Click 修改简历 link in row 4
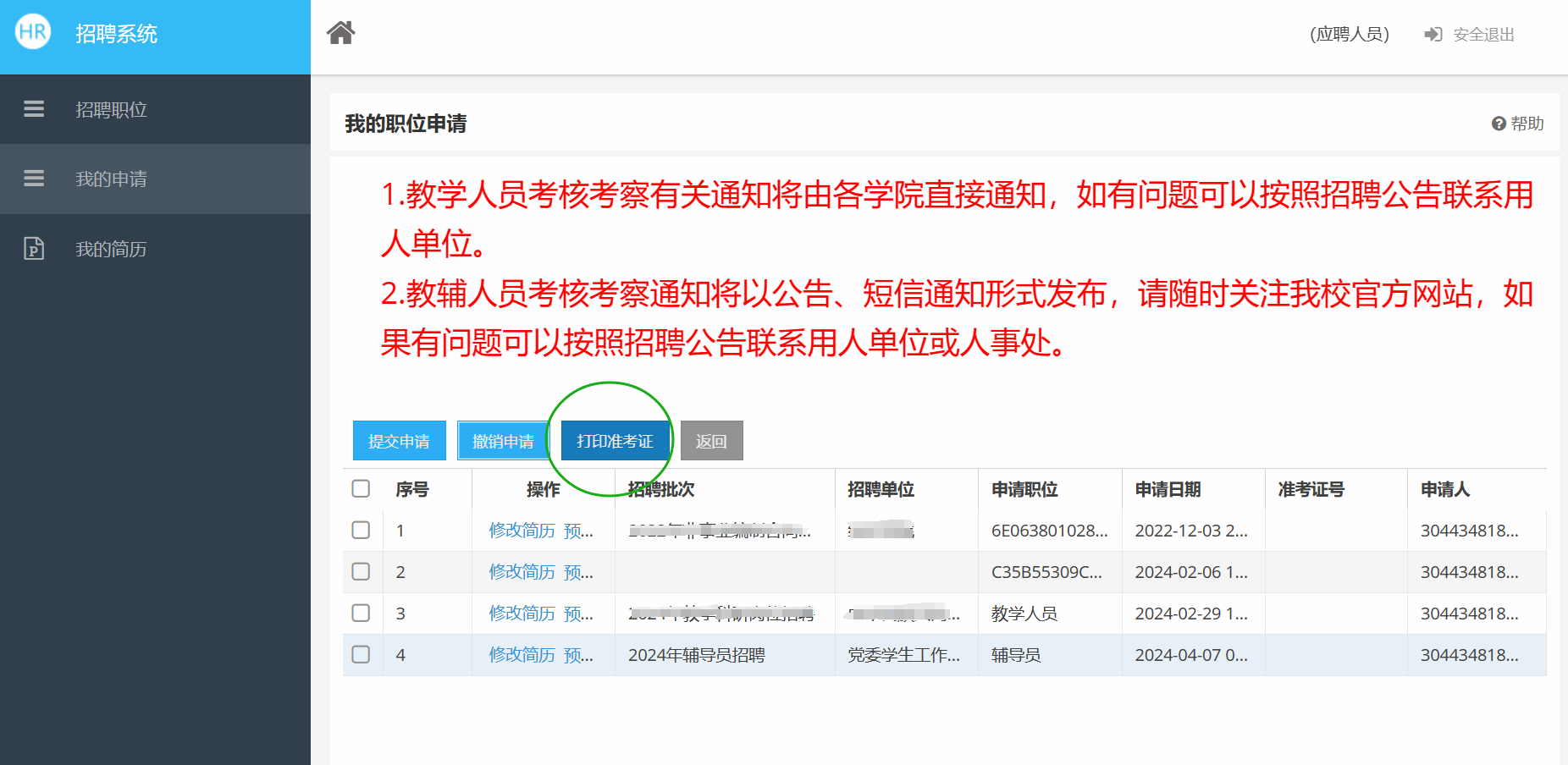1568x765 pixels. click(x=522, y=655)
